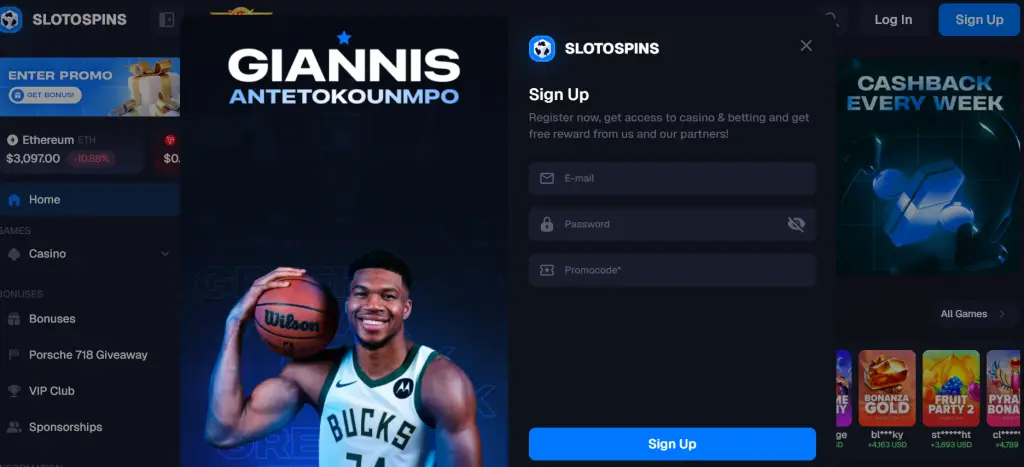1024x467 pixels.
Task: Submit the blue Sign Up button in dialog
Action: [672, 444]
